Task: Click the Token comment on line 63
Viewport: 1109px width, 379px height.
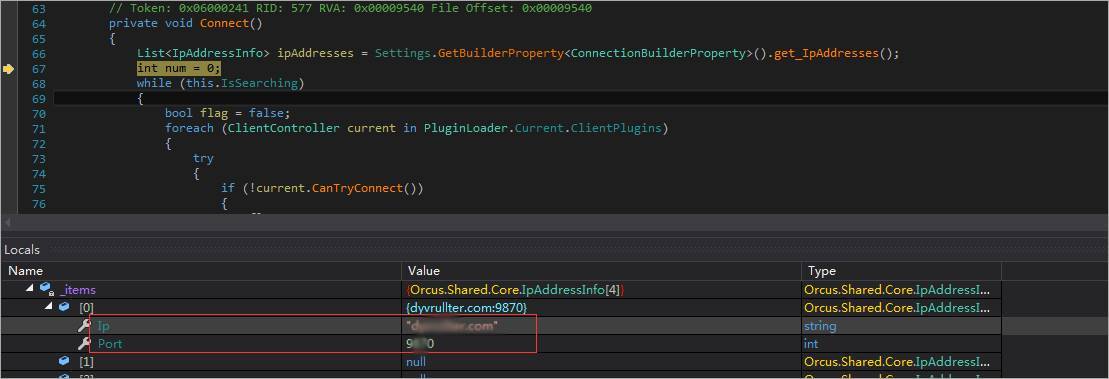Action: coord(350,8)
